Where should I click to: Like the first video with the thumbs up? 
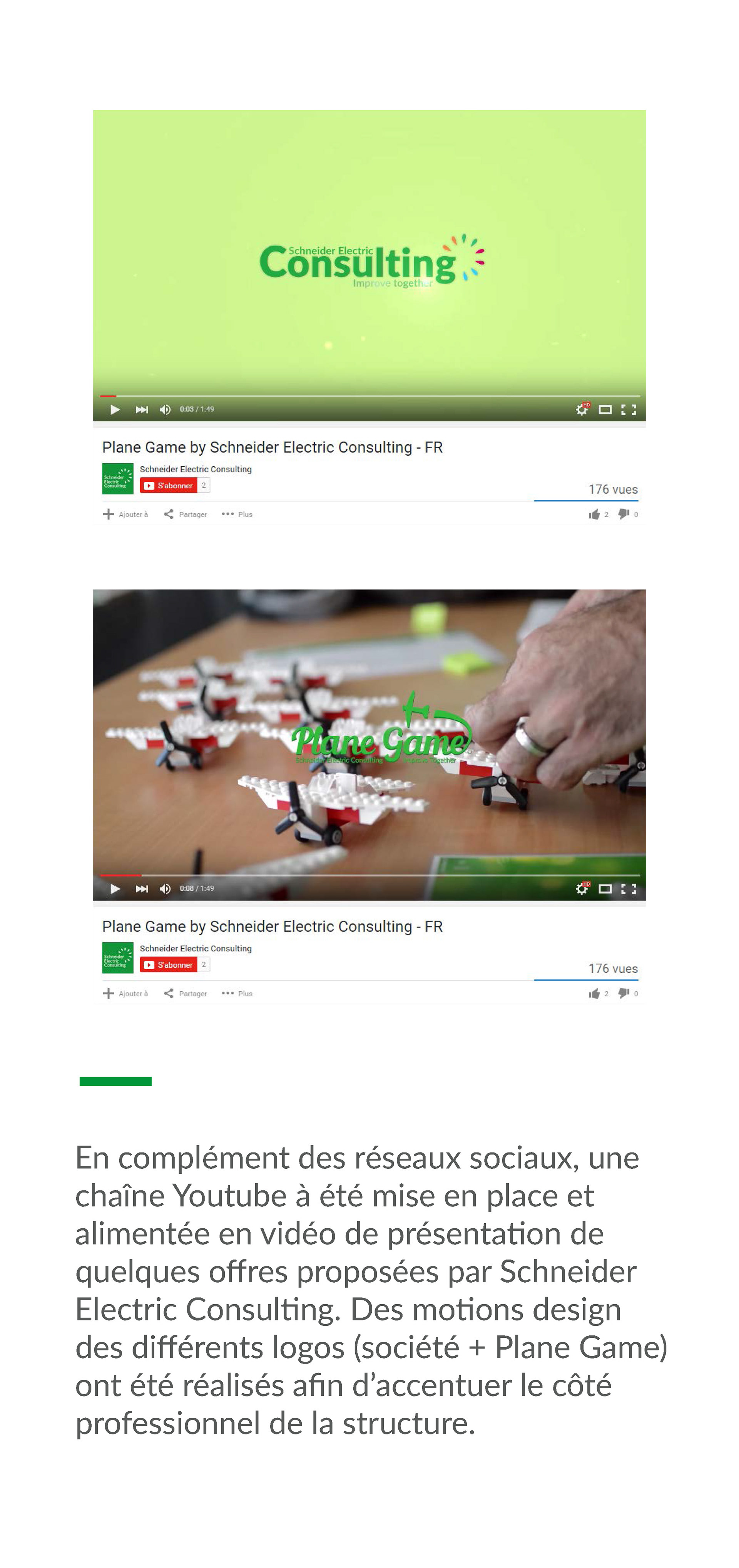594,514
